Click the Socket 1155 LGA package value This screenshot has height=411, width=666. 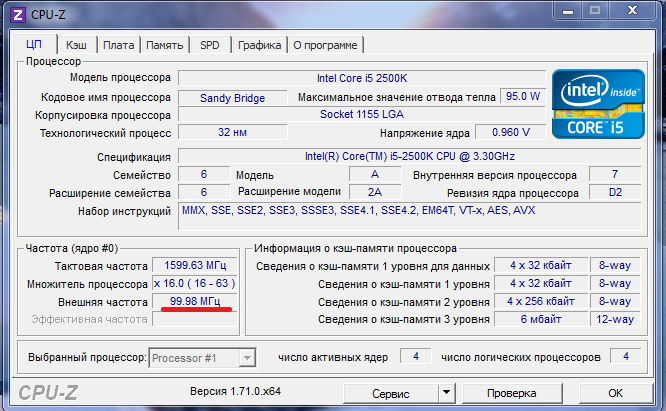(x=362, y=114)
